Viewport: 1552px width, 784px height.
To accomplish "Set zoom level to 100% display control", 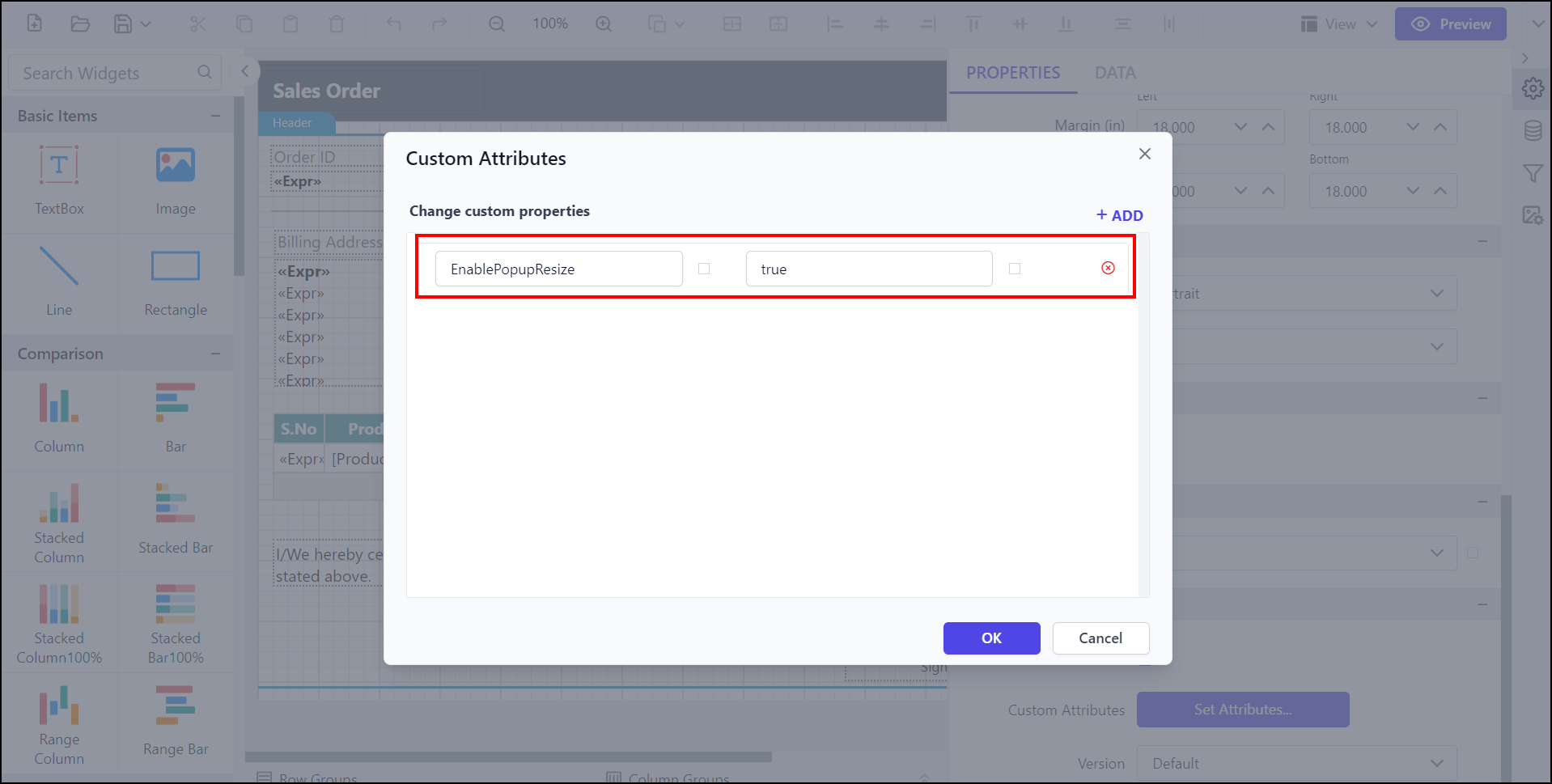I will [549, 23].
